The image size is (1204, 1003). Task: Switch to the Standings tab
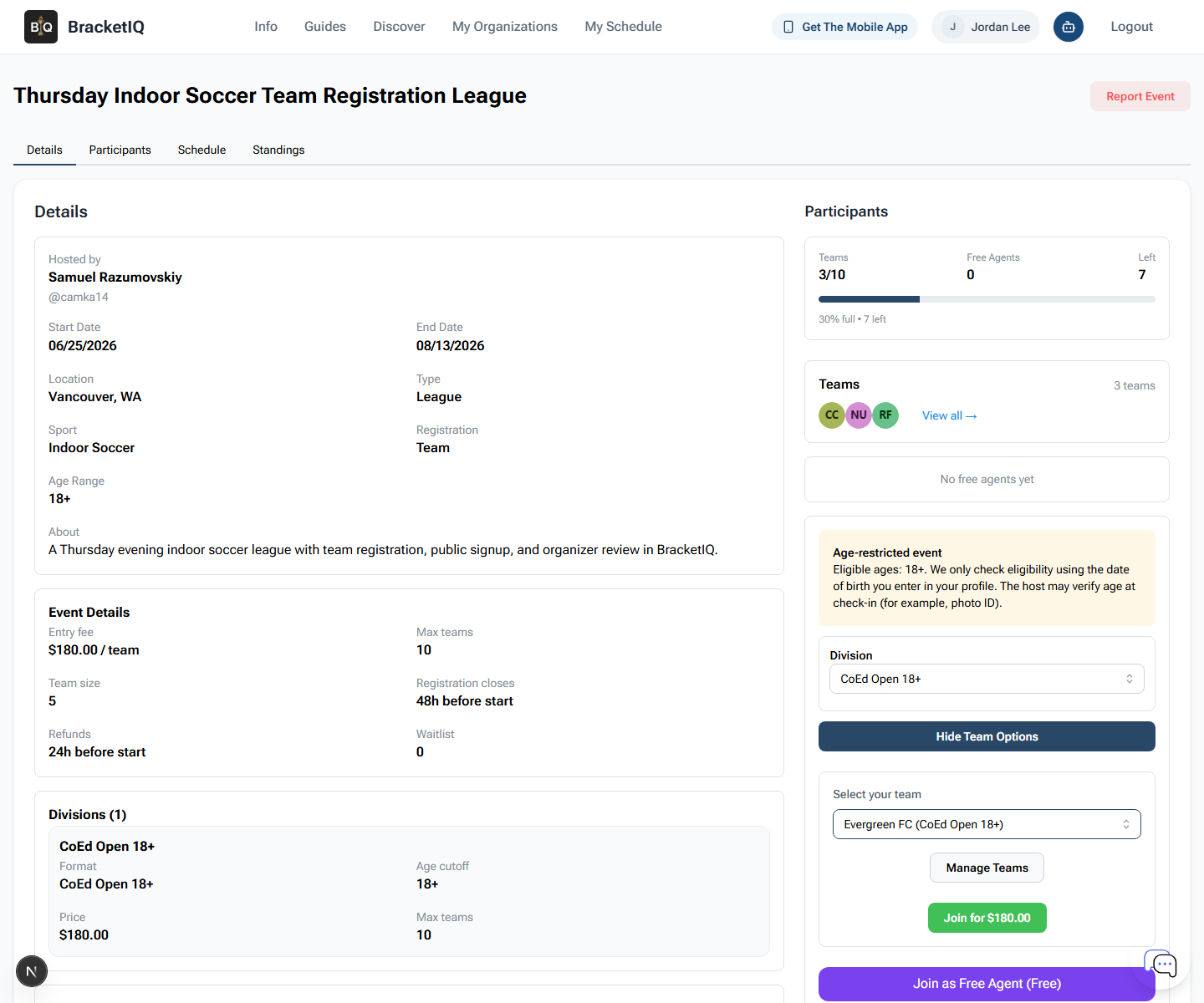coord(278,150)
